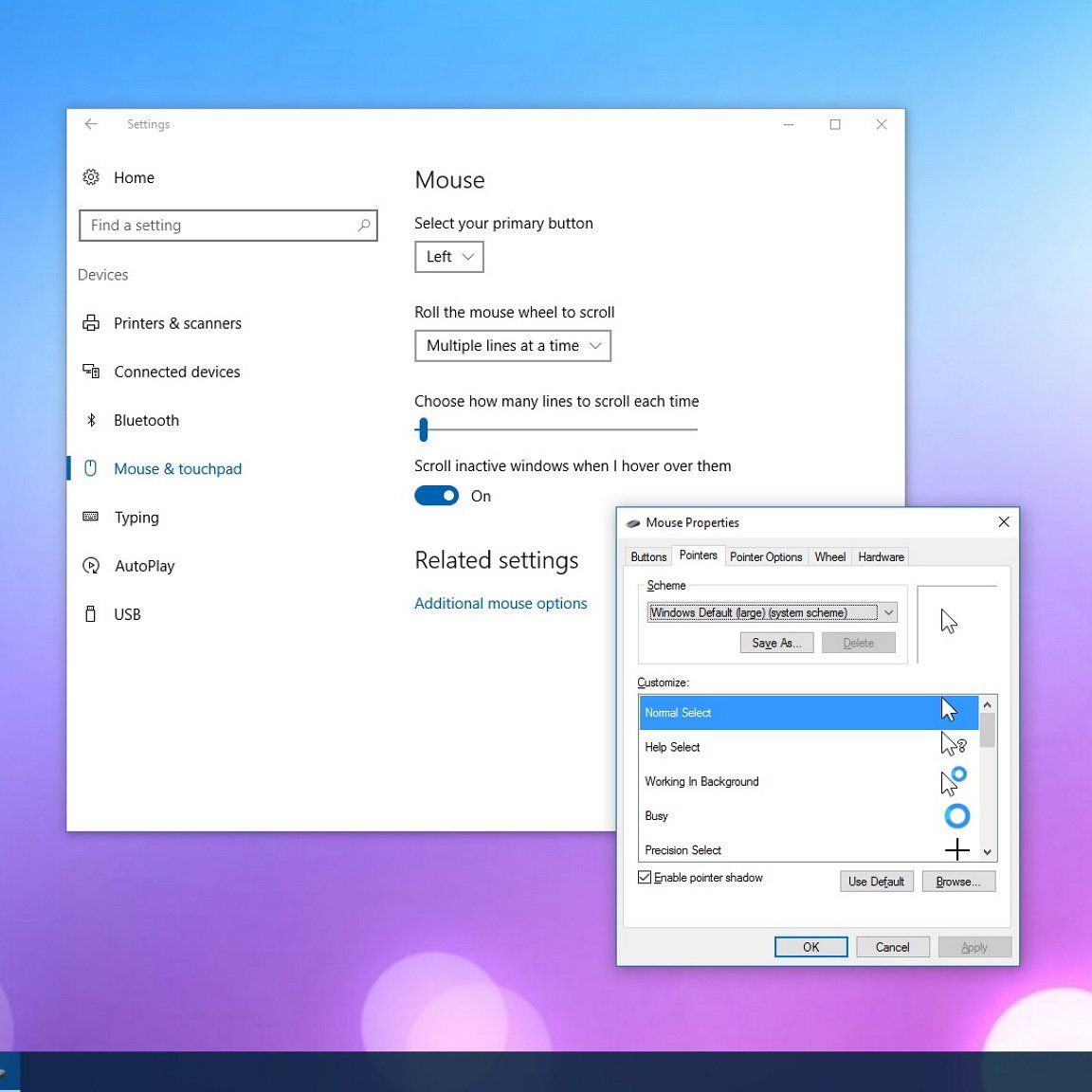This screenshot has width=1092, height=1092.
Task: Minimize the Settings window
Action: [x=789, y=124]
